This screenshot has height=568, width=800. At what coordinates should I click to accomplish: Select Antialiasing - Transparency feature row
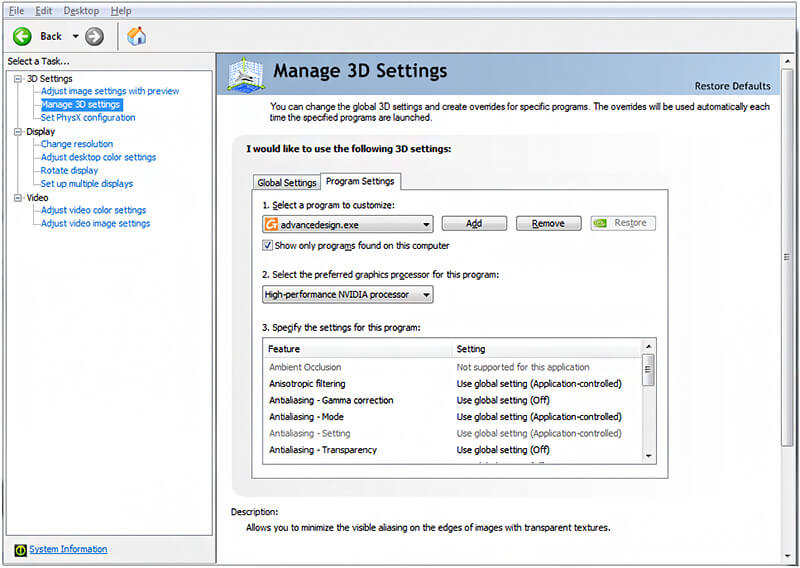tap(453, 450)
